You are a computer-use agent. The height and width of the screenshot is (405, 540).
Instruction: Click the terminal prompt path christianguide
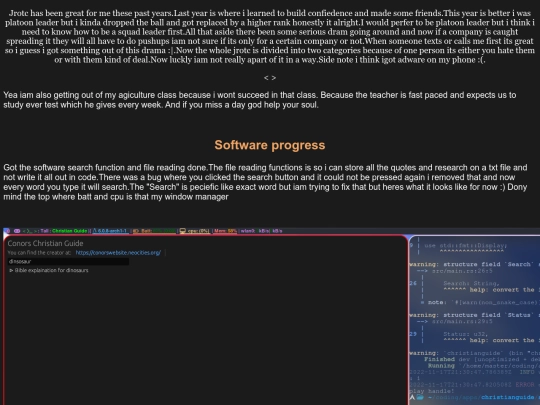(x=508, y=397)
